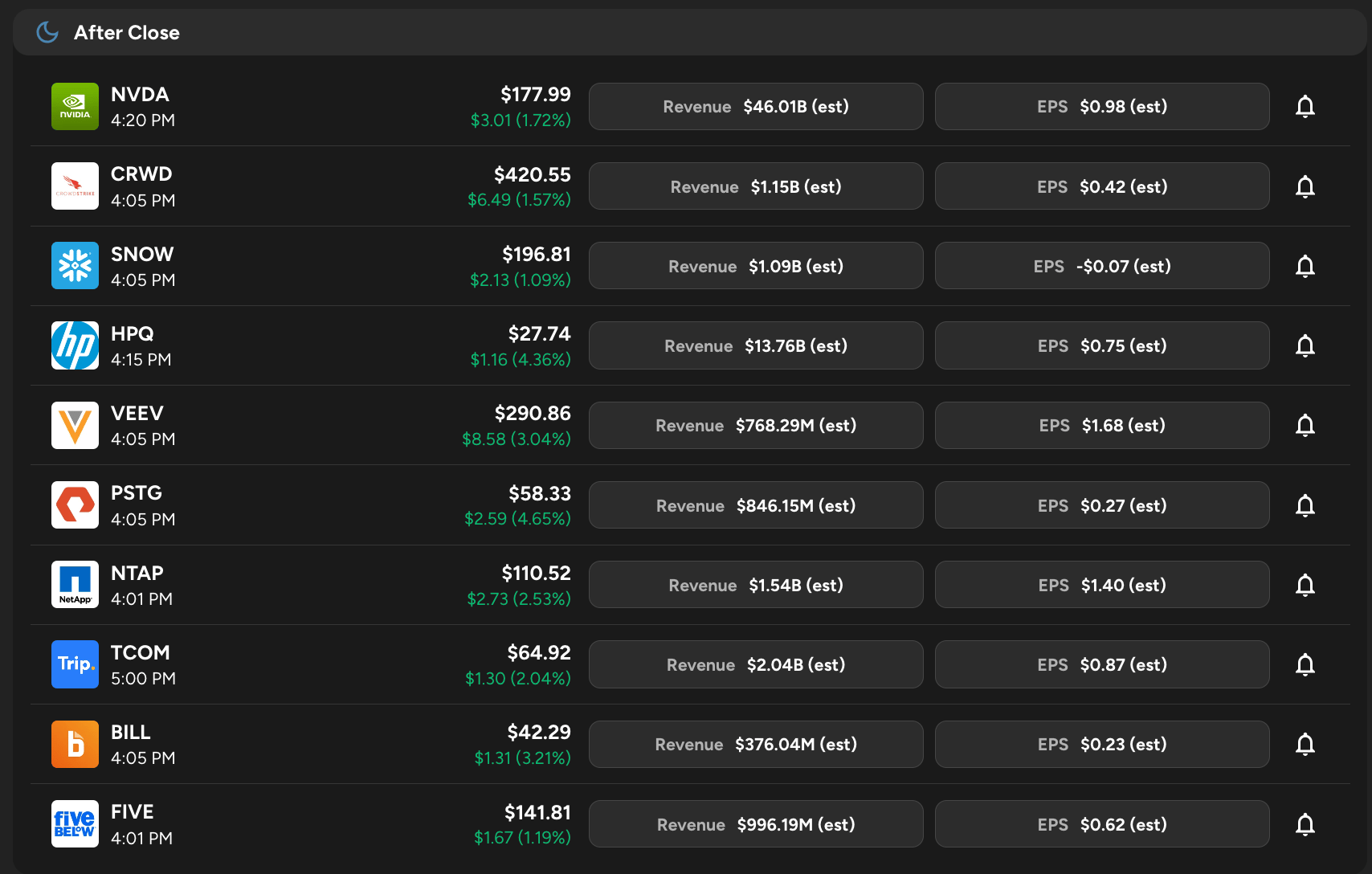
Task: Select the FIVE ticker name
Action: click(x=133, y=811)
